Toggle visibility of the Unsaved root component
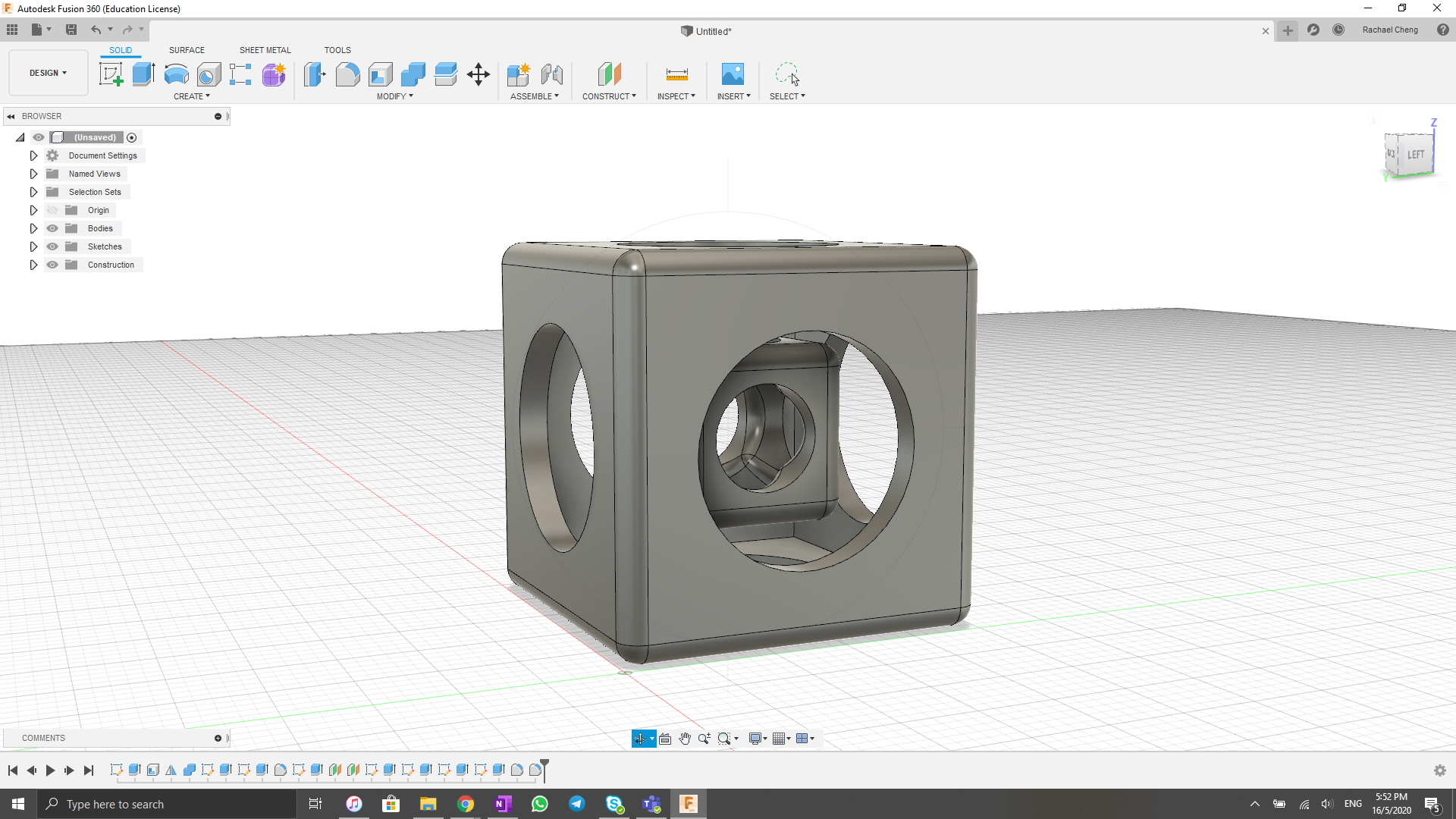The width and height of the screenshot is (1456, 819). coord(39,137)
